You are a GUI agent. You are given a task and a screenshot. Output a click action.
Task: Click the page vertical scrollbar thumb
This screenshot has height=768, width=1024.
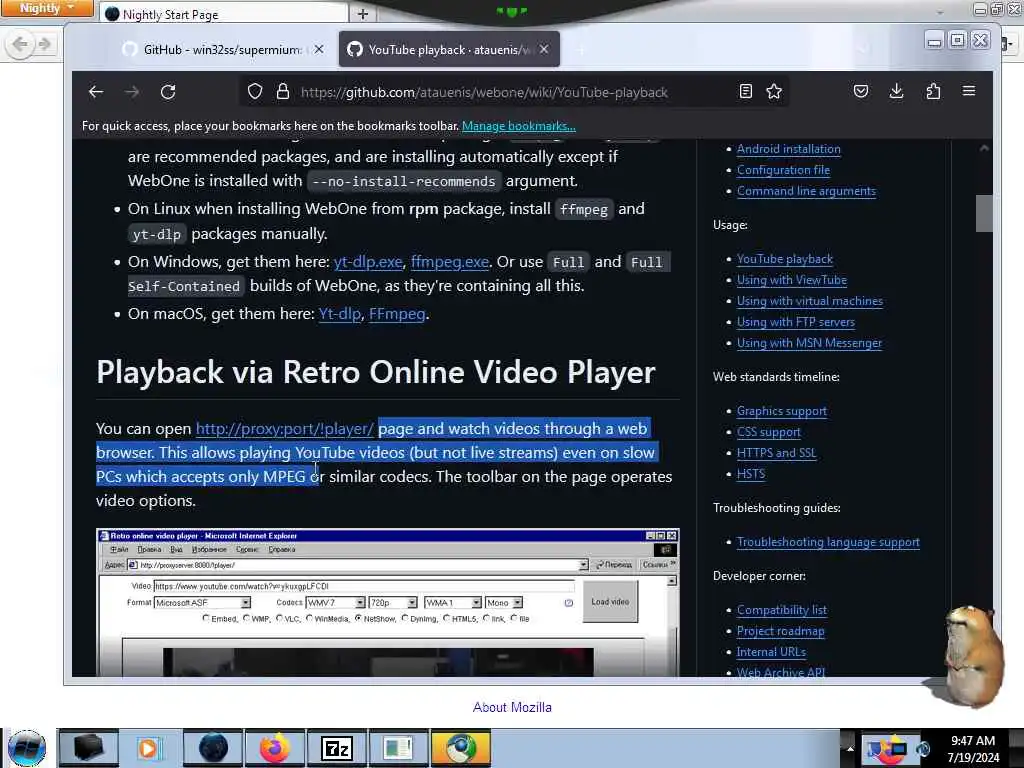pos(984,213)
